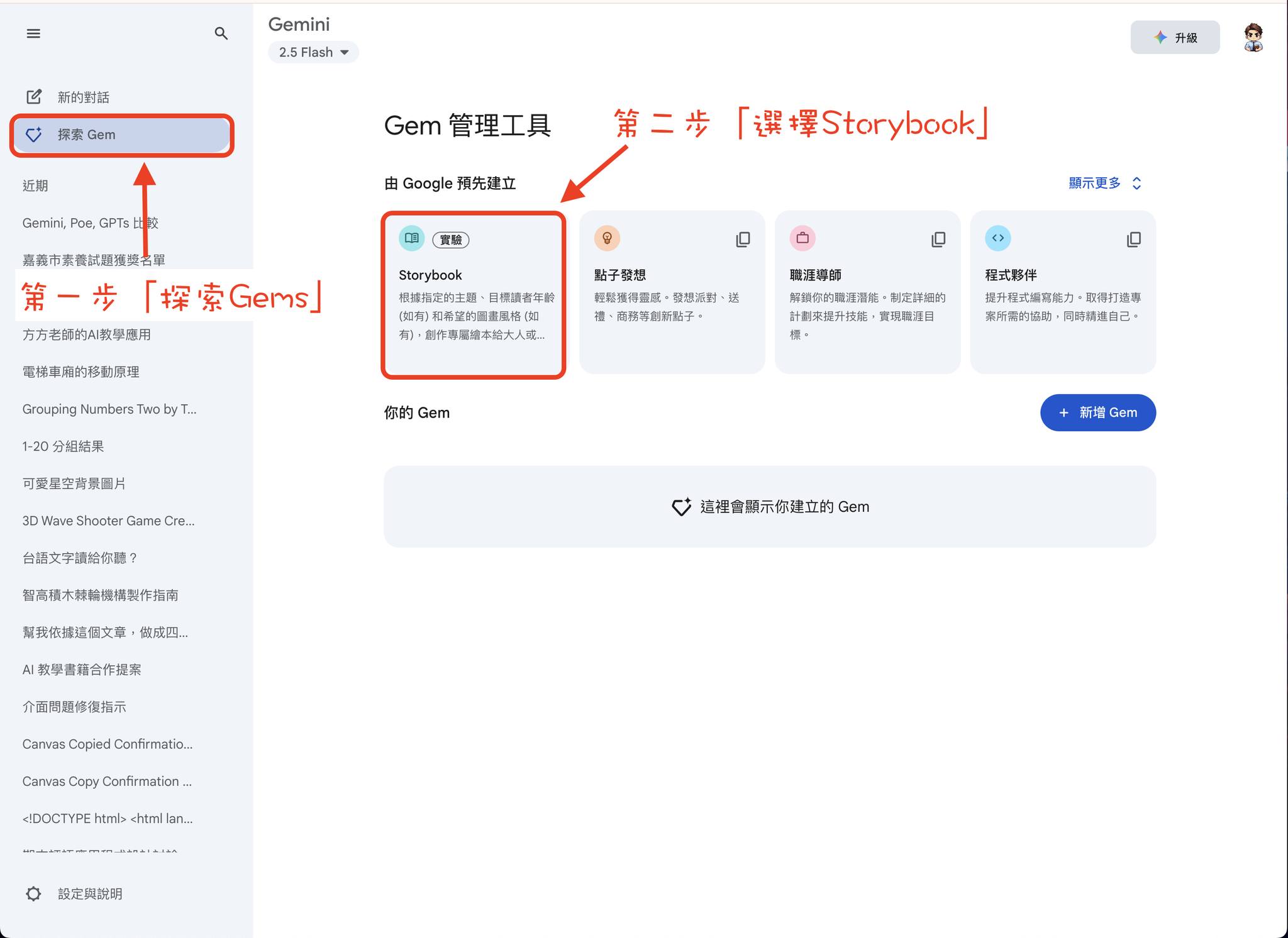Click the 升級 upgrade button
The width and height of the screenshot is (1288, 938).
(1175, 38)
